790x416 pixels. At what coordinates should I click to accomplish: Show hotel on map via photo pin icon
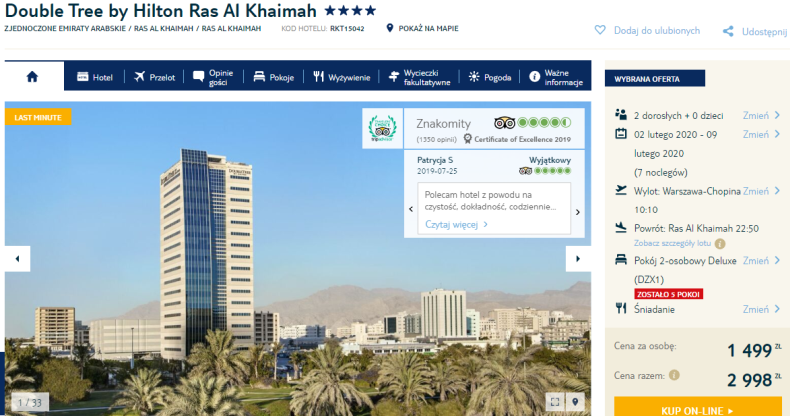(575, 401)
